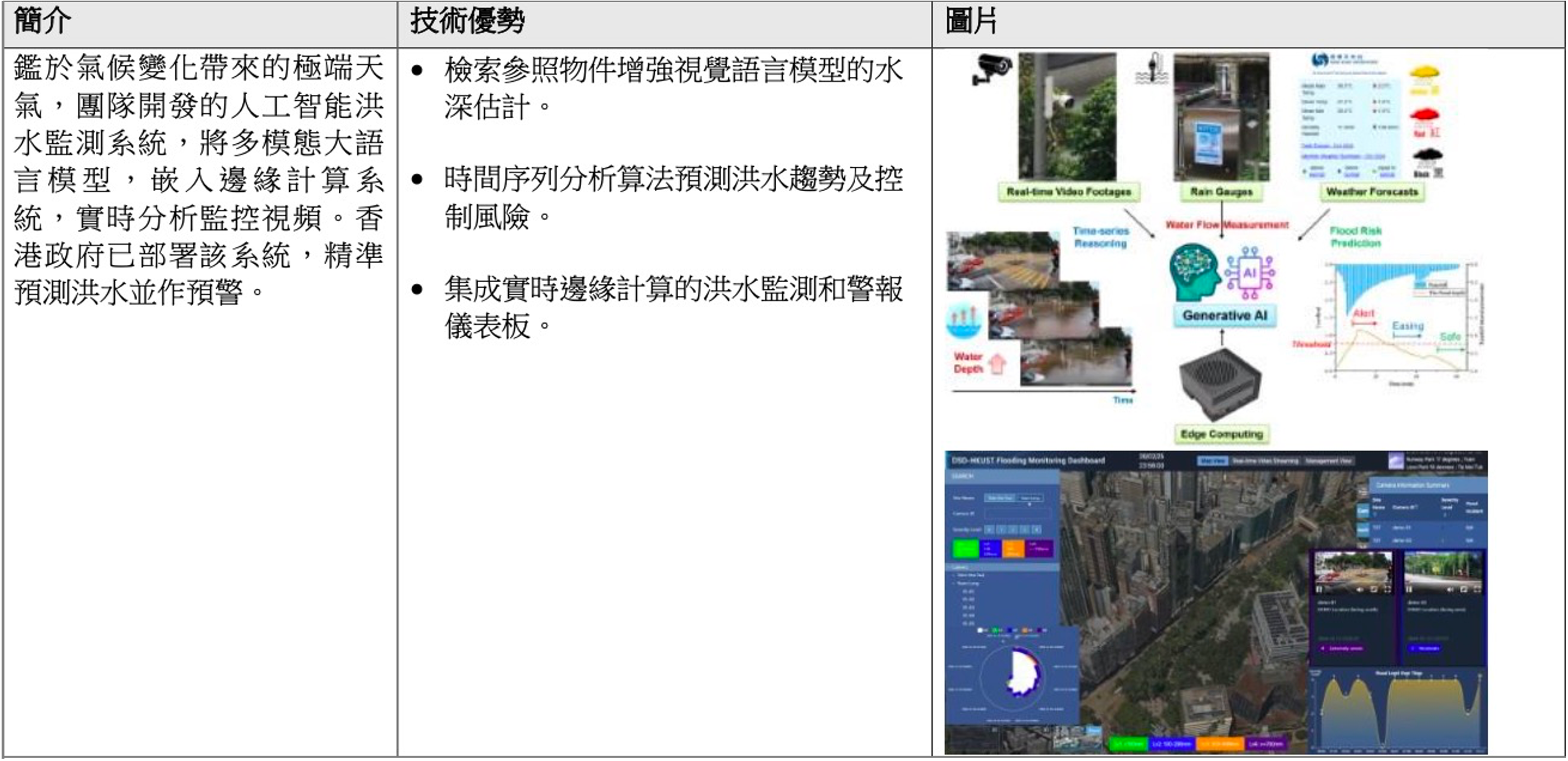Click the green Lv1 legend at dashboard bottom
Image resolution: width=1568 pixels, height=761 pixels.
(1128, 744)
